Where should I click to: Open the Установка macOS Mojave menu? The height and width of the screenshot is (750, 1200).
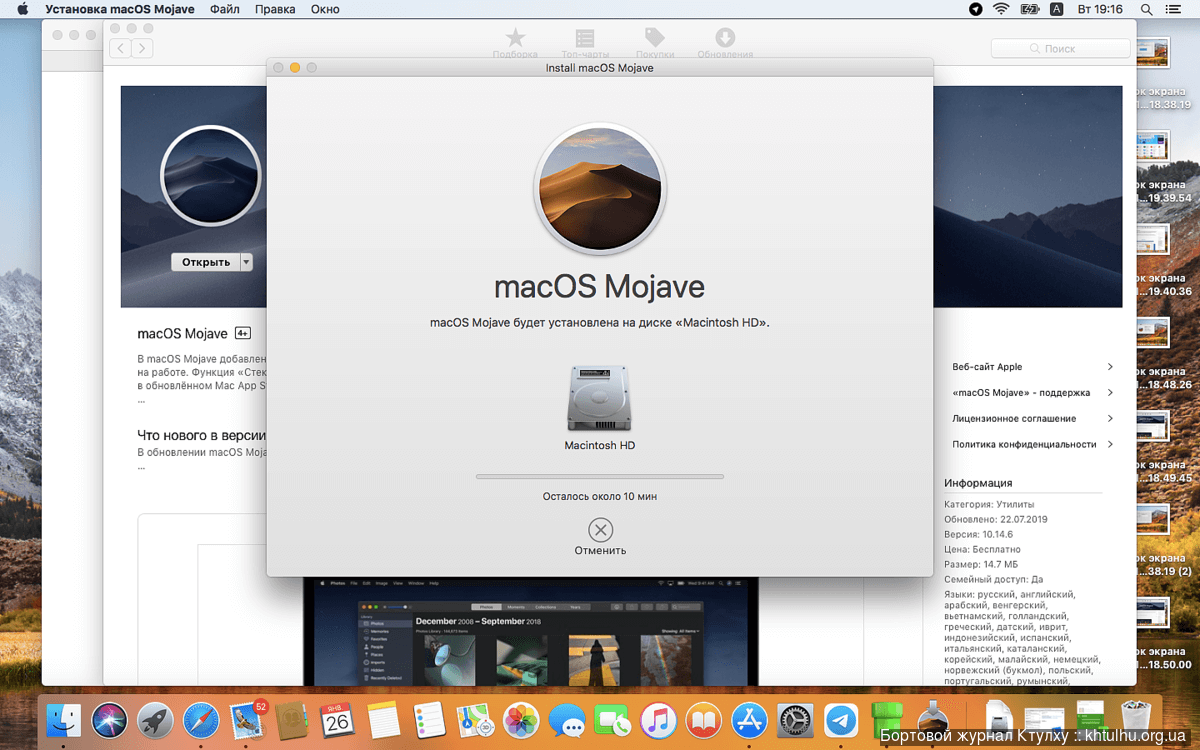[120, 9]
